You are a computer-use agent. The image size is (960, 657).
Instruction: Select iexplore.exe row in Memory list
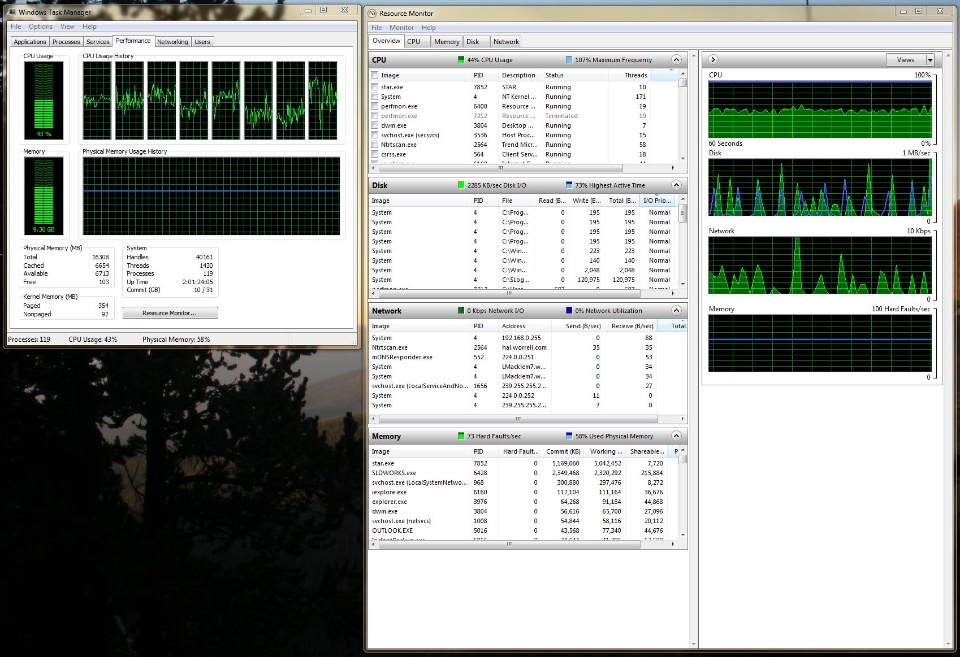(x=522, y=492)
